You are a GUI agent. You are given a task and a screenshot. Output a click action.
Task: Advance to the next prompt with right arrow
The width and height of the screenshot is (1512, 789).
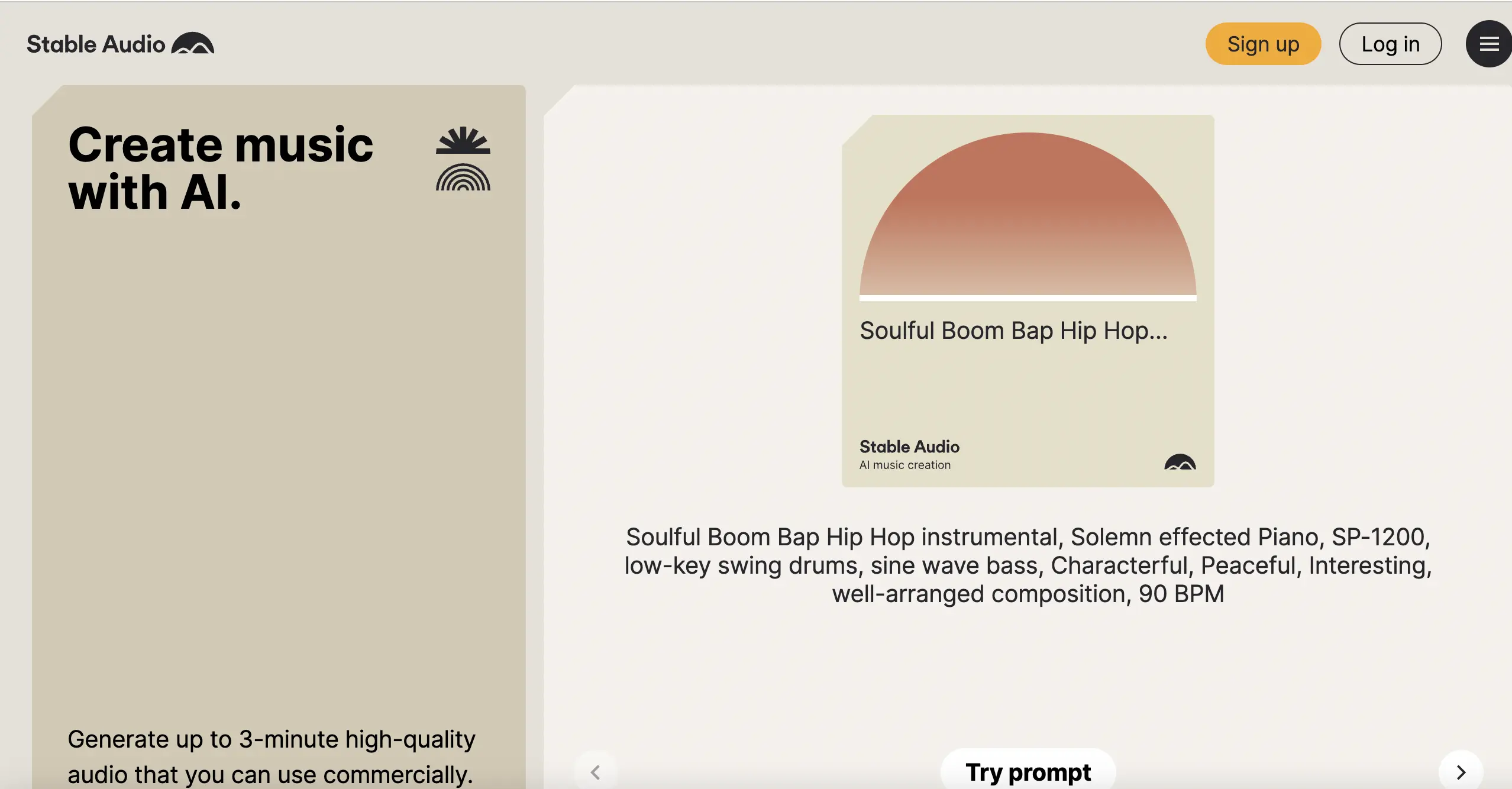tap(1461, 772)
